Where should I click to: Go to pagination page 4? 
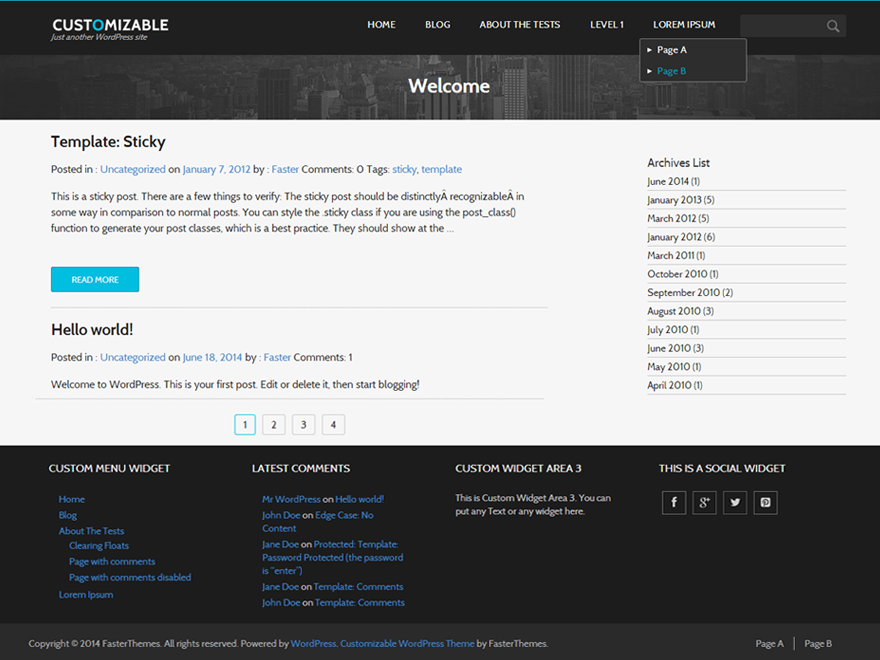(x=333, y=425)
